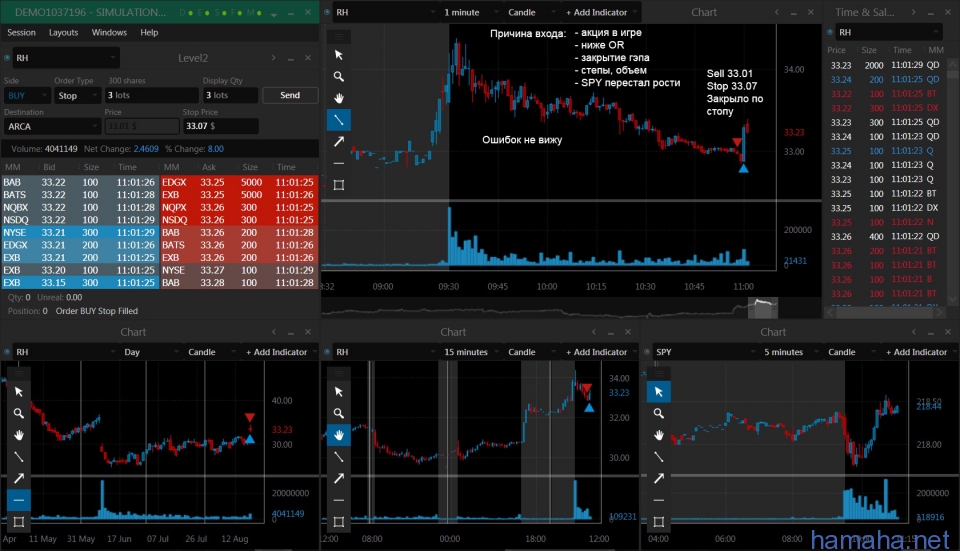The width and height of the screenshot is (960, 551).
Task: Open the Candle style dropdown in 1 minute chart
Action: pos(531,12)
